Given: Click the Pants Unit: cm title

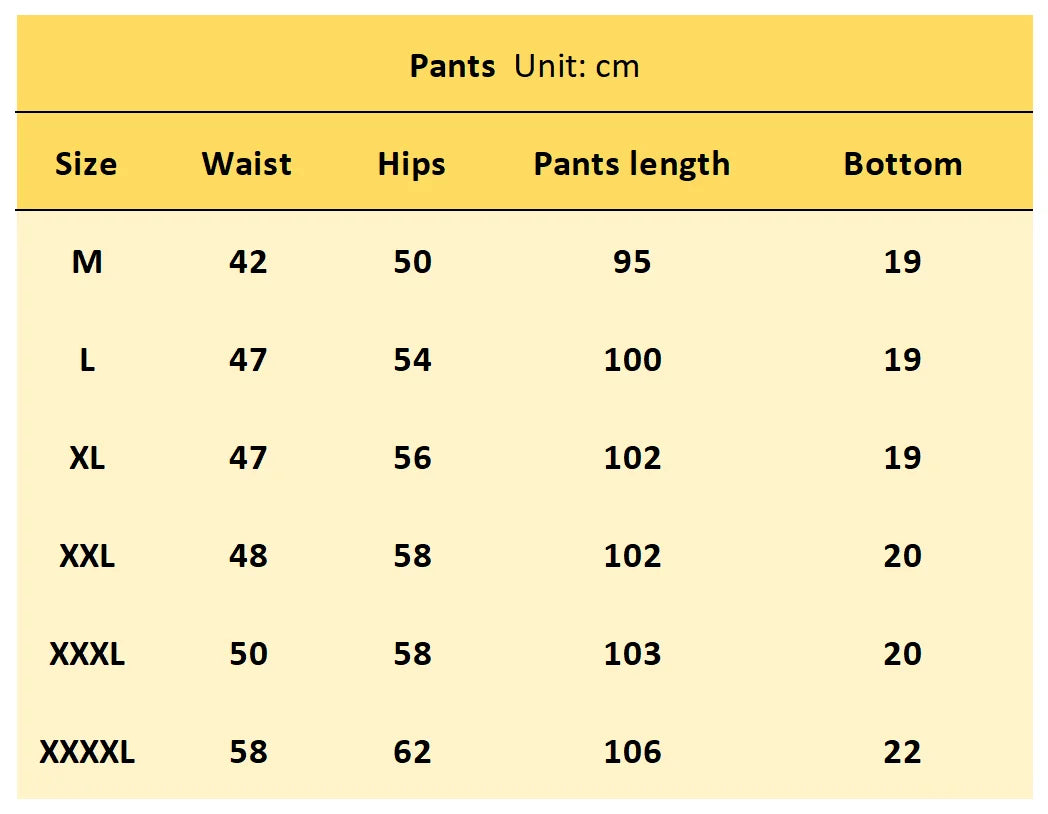Looking at the screenshot, I should click(x=524, y=66).
